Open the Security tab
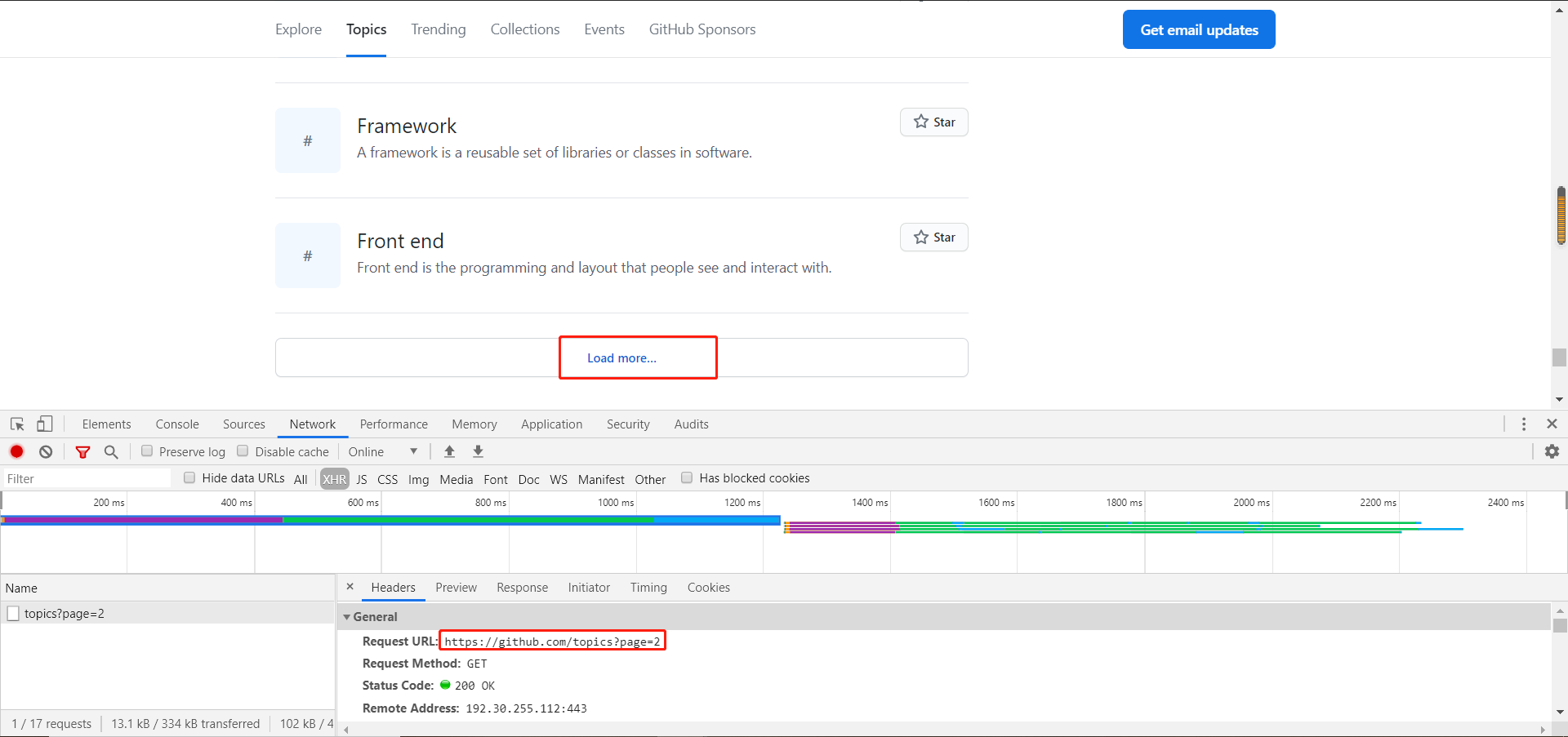Screen dimensions: 1568x737 628,424
